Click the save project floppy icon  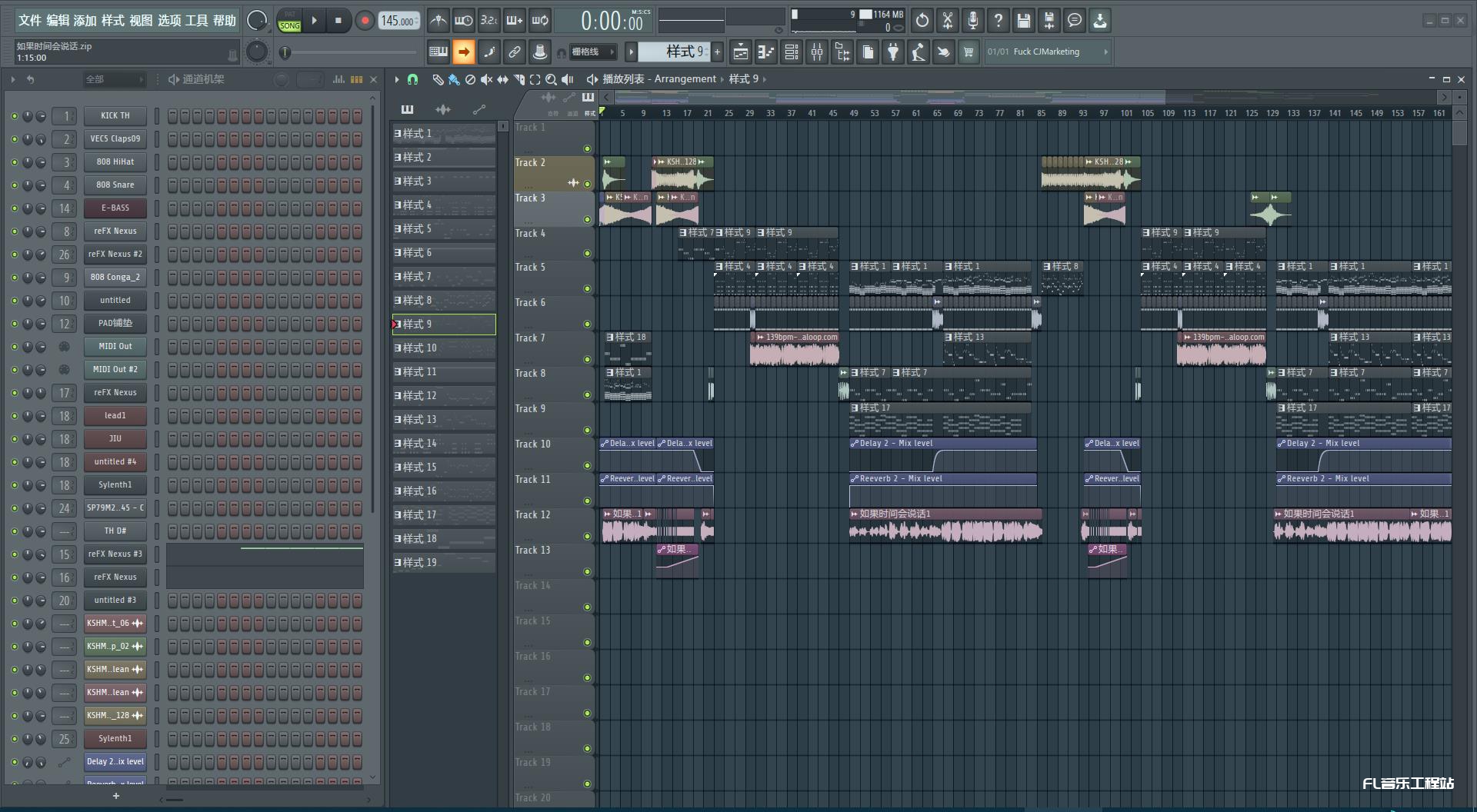click(x=1023, y=21)
